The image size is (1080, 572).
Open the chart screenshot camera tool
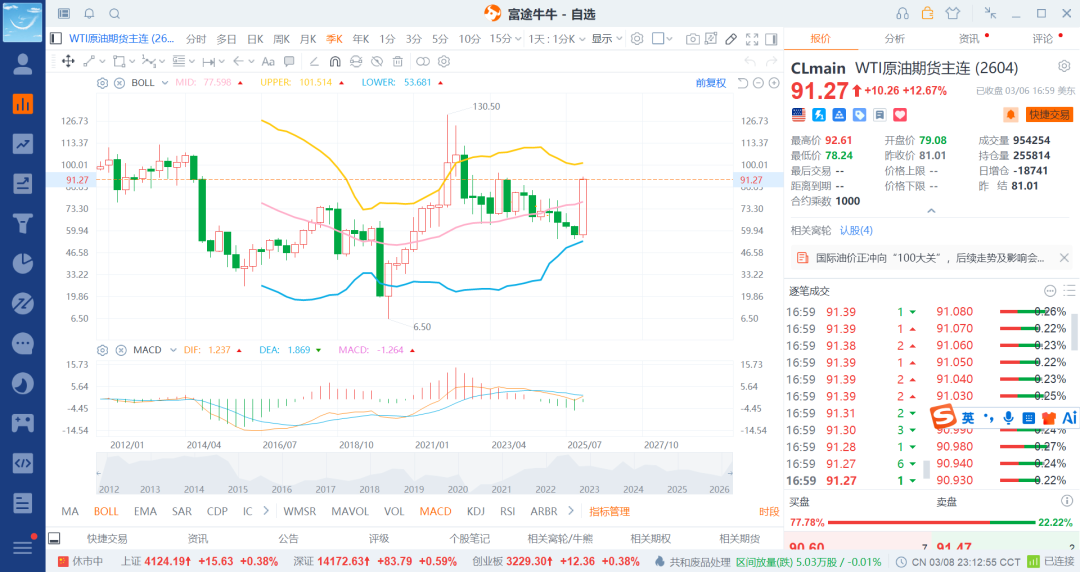coord(692,39)
